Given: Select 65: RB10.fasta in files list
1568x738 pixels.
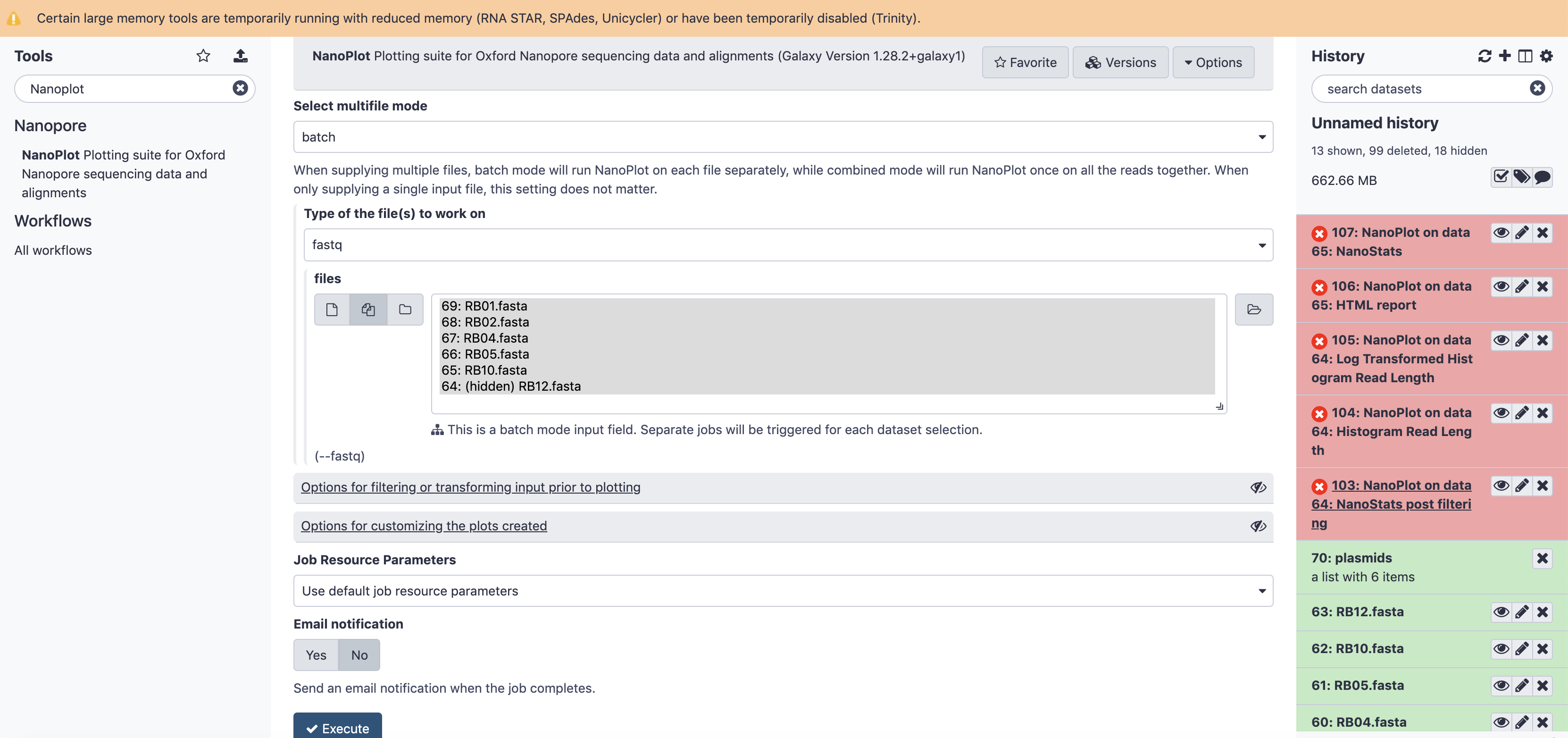Looking at the screenshot, I should click(x=827, y=370).
